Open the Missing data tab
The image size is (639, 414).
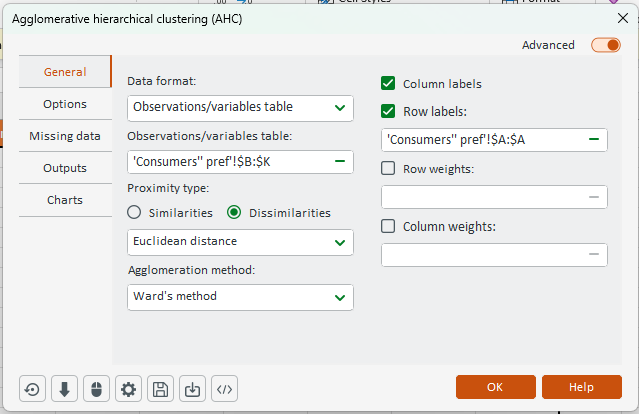[65, 136]
